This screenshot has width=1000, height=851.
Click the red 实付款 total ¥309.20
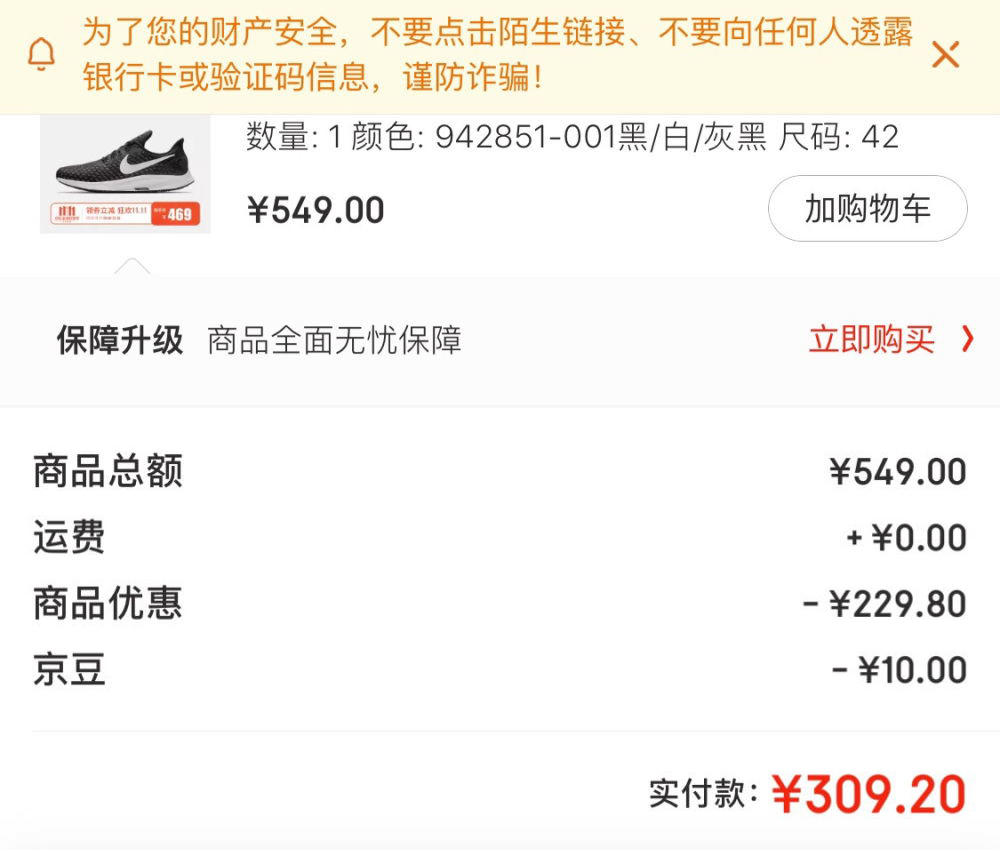pos(869,794)
